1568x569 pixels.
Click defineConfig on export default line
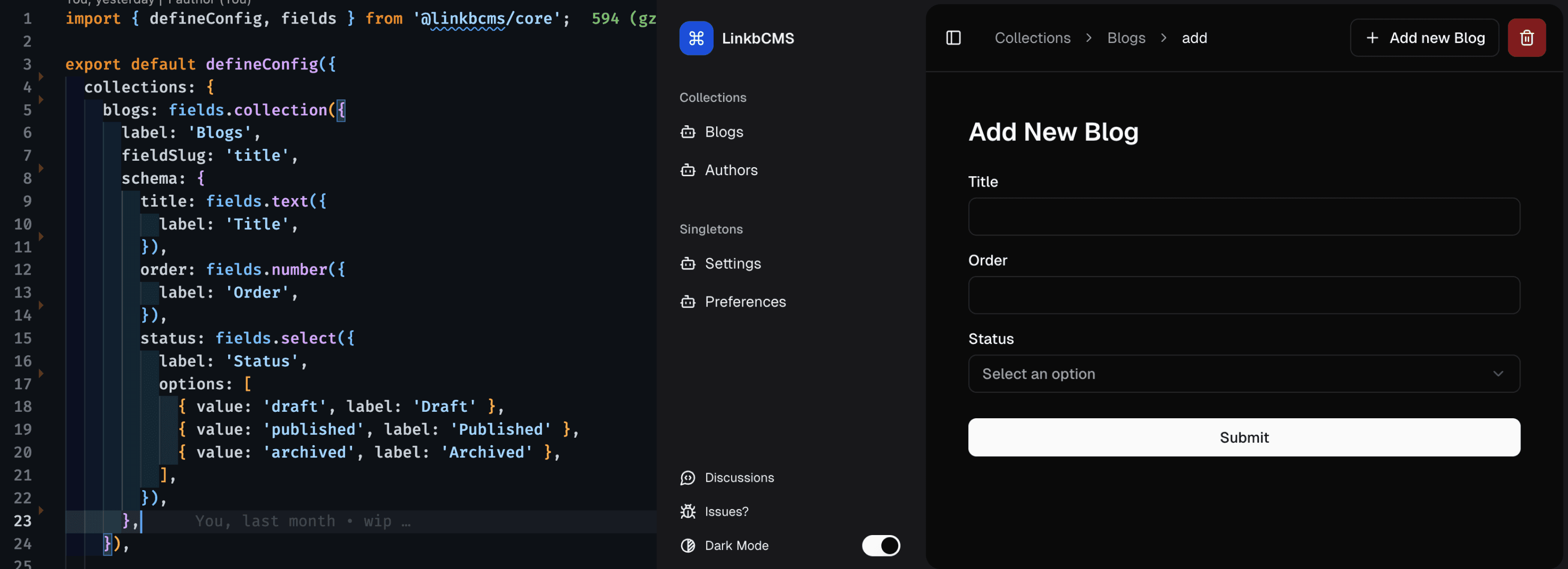(262, 64)
